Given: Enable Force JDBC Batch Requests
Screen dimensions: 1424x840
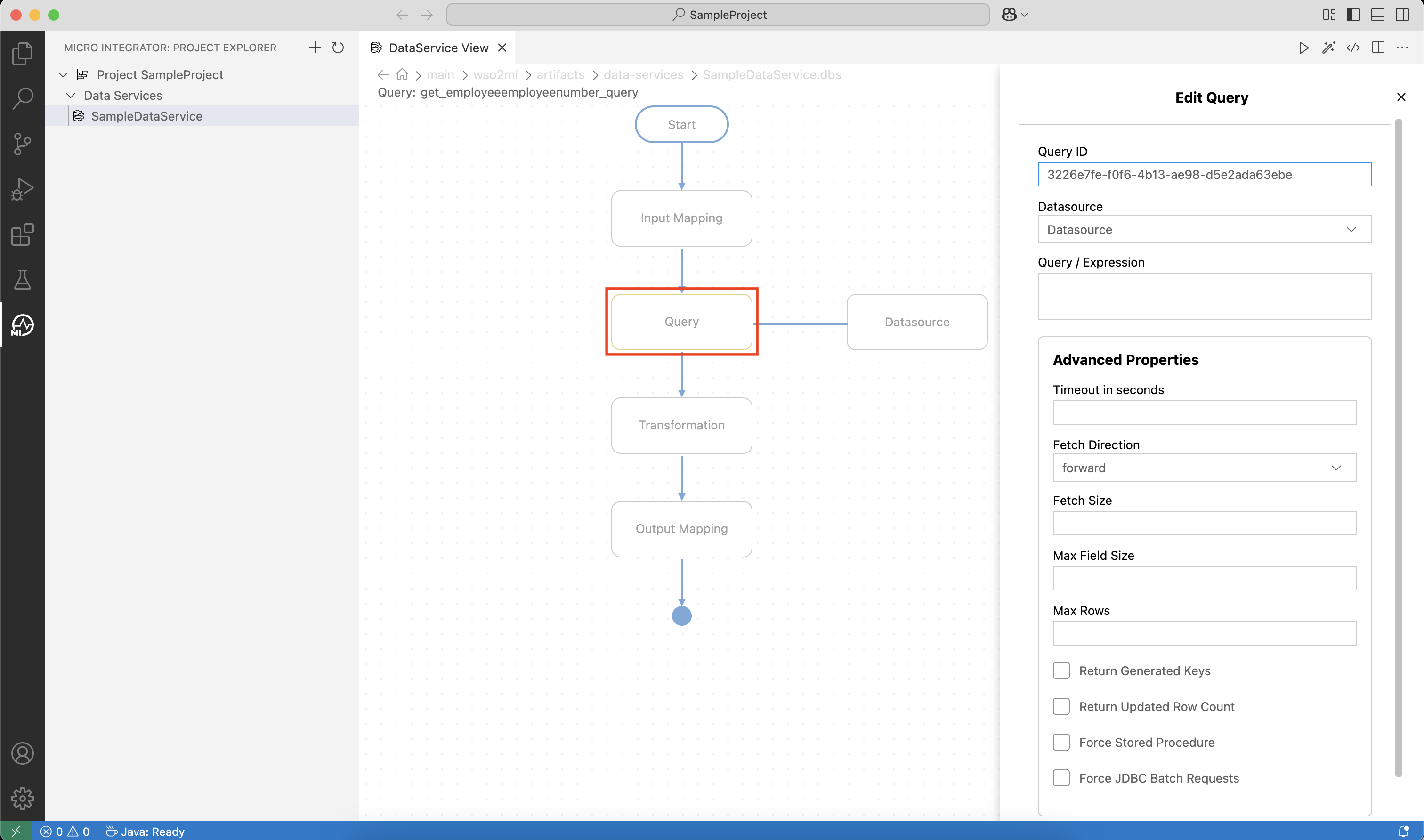Looking at the screenshot, I should click(x=1061, y=777).
